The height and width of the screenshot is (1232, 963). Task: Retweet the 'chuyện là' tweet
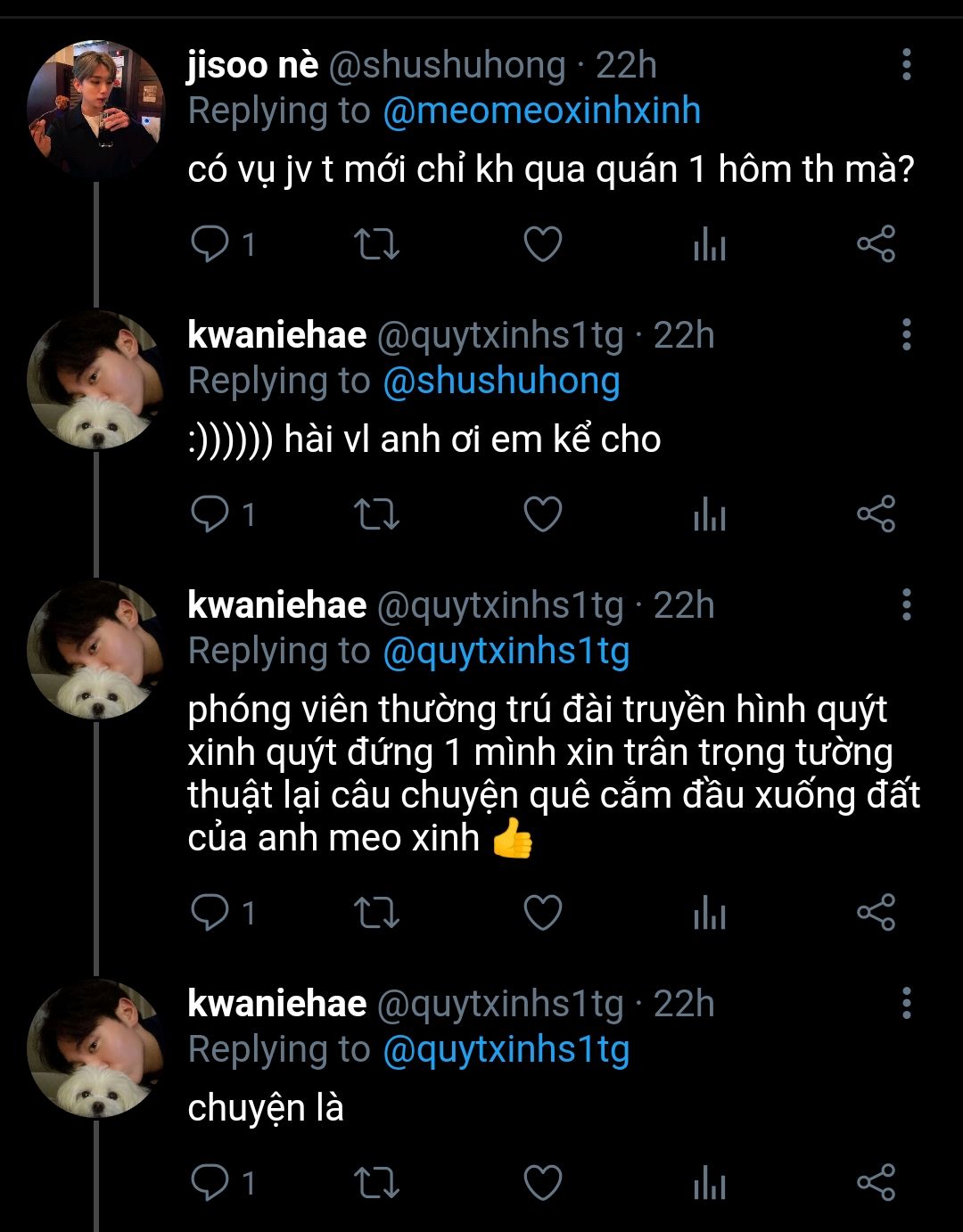pyautogui.click(x=376, y=1183)
